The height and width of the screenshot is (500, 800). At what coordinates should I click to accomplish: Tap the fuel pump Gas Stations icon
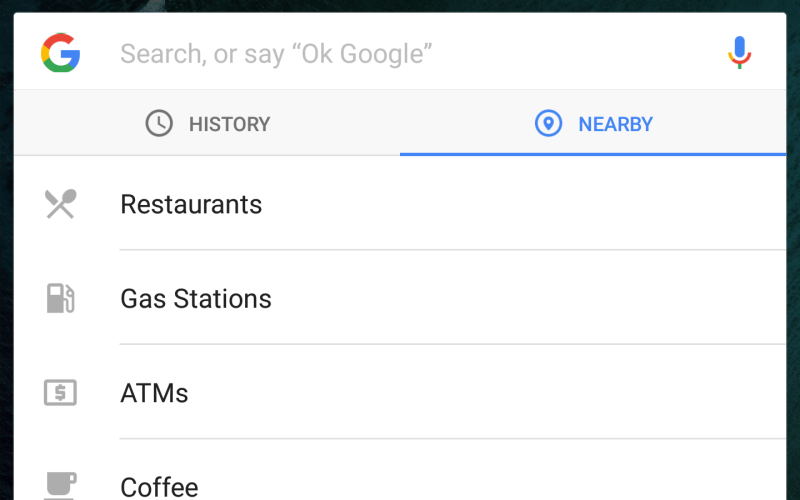pyautogui.click(x=60, y=298)
